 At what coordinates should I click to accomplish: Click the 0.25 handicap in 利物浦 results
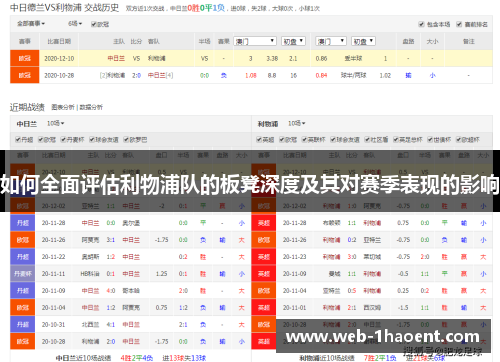[403, 291]
